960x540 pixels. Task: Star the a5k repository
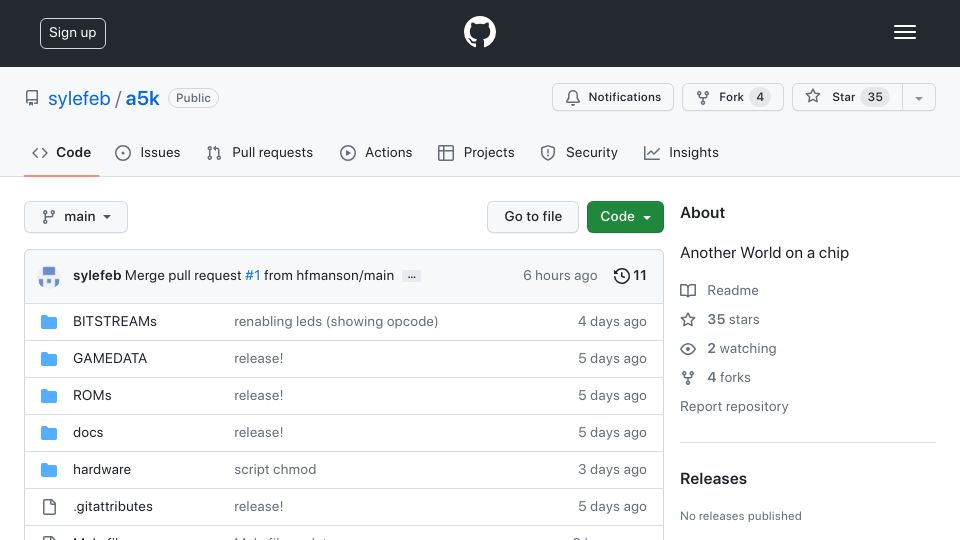[847, 97]
